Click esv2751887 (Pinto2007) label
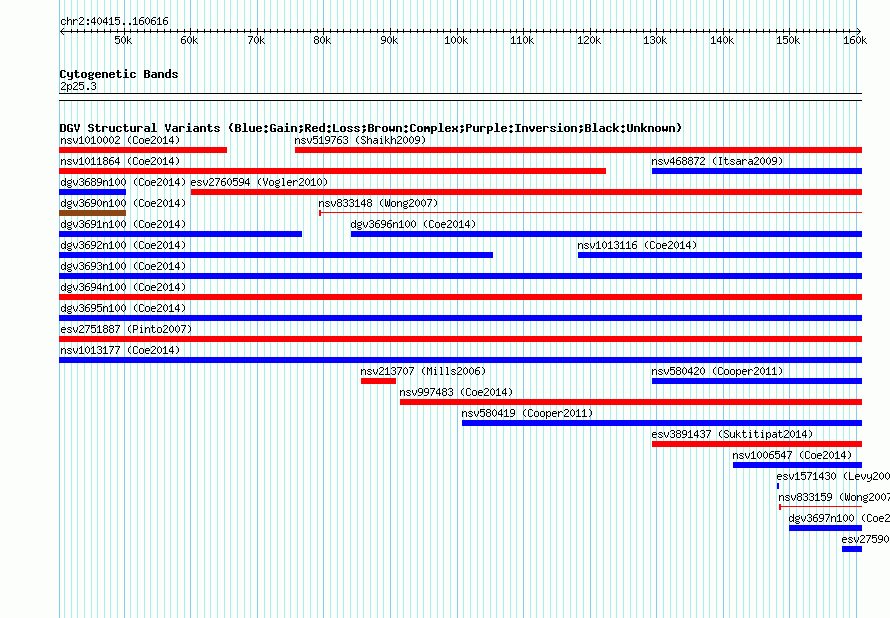The image size is (890, 618). pos(126,329)
